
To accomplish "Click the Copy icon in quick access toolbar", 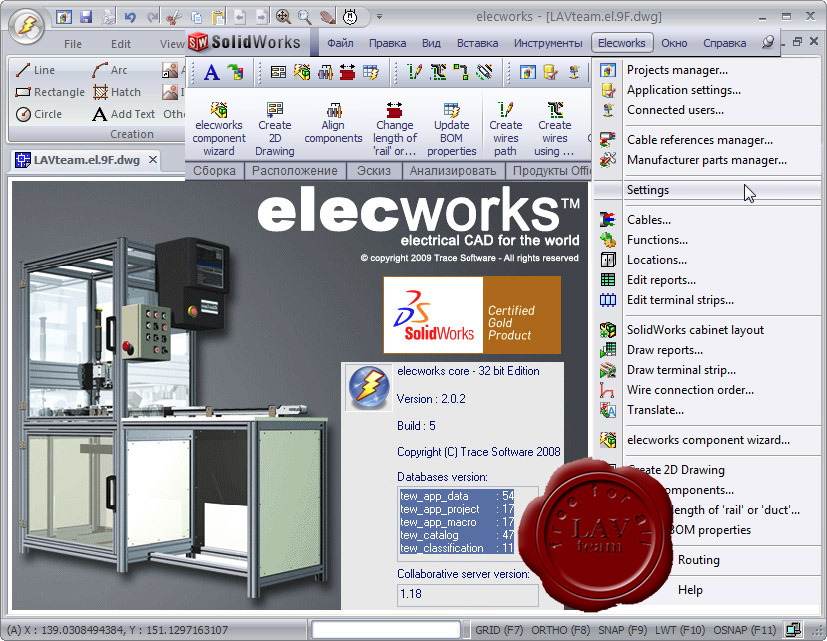I will [197, 17].
